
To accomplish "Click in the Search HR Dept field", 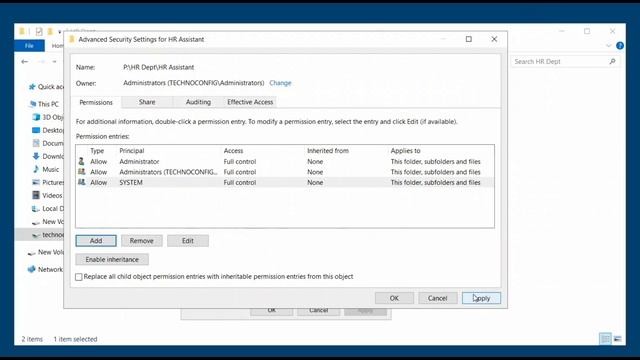I will [565, 62].
